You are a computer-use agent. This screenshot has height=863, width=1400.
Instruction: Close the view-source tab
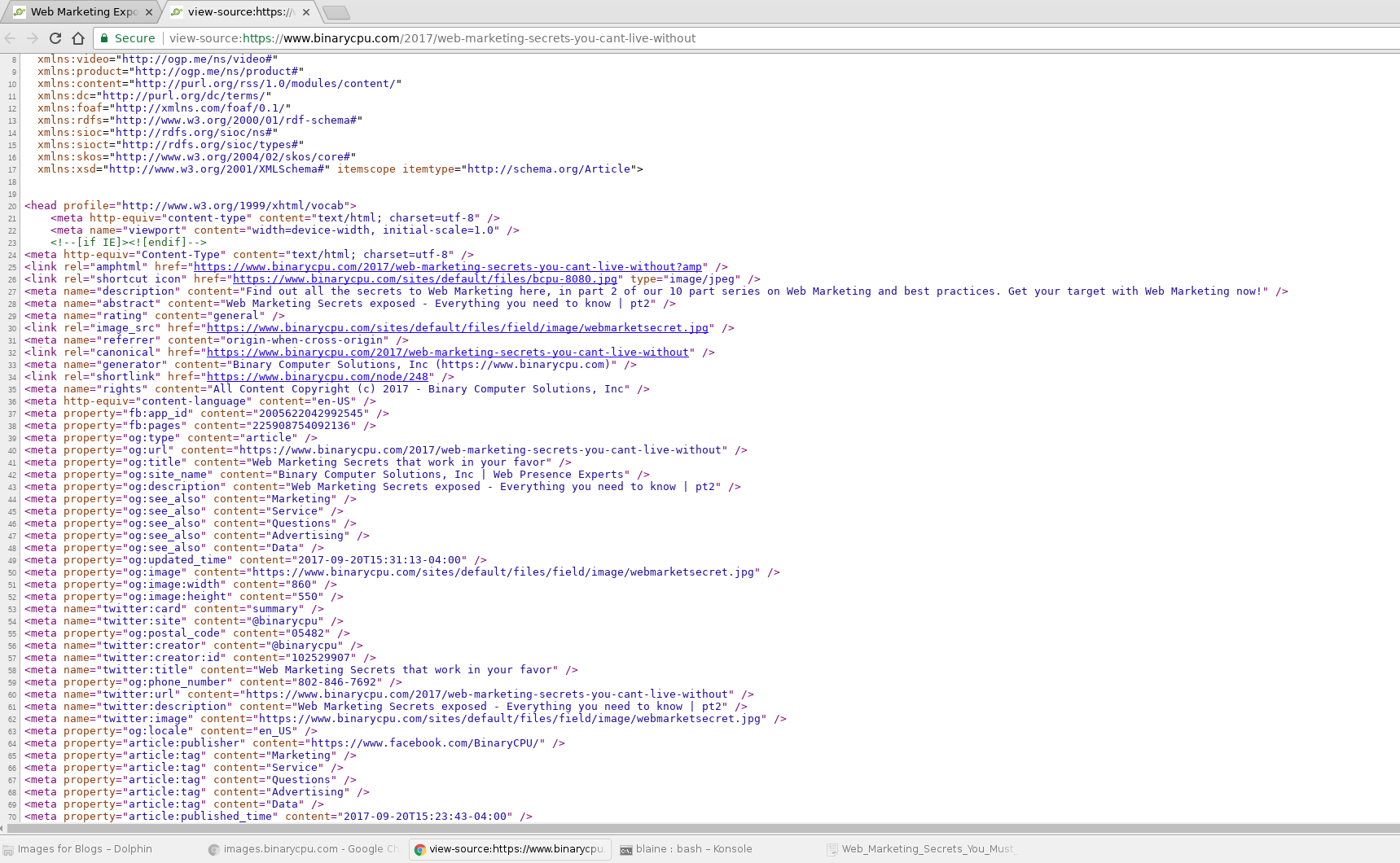pyautogui.click(x=306, y=12)
